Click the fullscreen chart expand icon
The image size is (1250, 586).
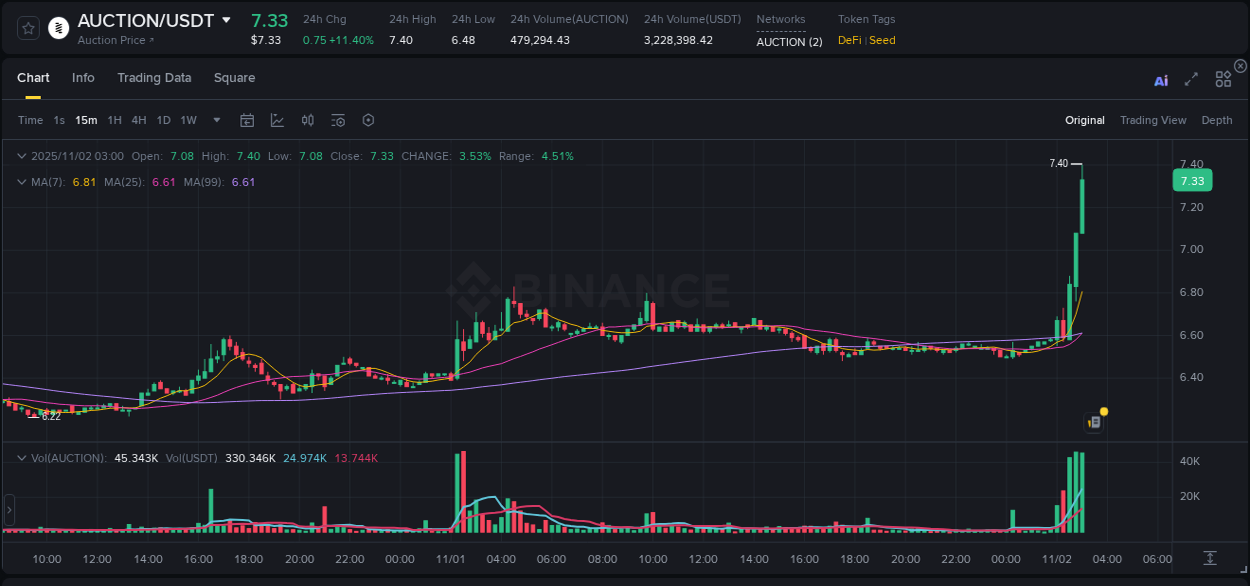[x=1190, y=80]
